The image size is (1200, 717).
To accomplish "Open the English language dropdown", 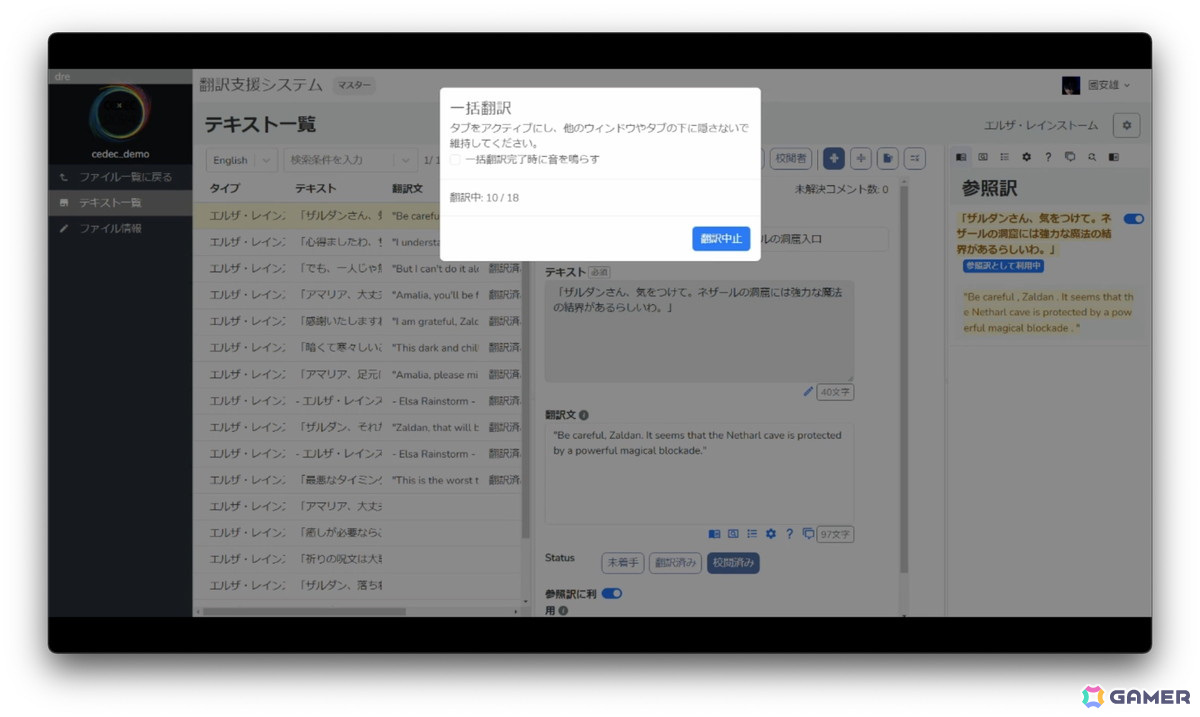I will (242, 160).
